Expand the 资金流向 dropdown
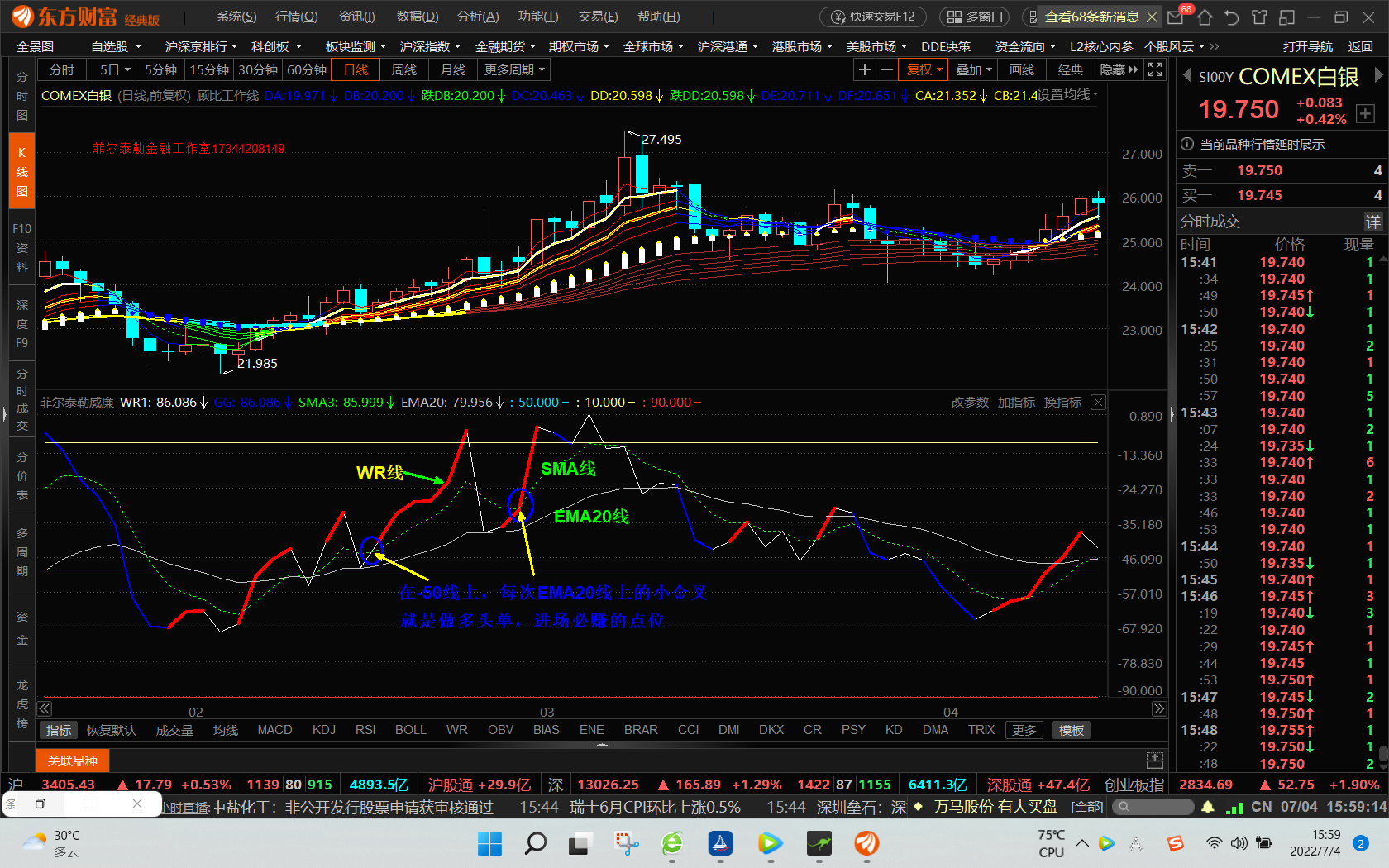This screenshot has height=868, width=1389. tap(1025, 47)
